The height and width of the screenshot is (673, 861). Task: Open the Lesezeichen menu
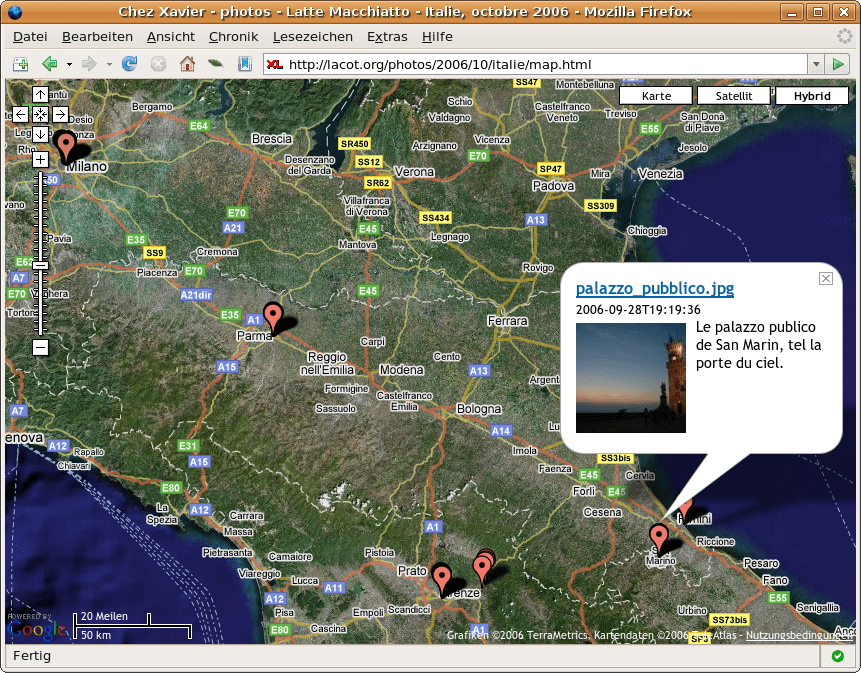(x=312, y=37)
